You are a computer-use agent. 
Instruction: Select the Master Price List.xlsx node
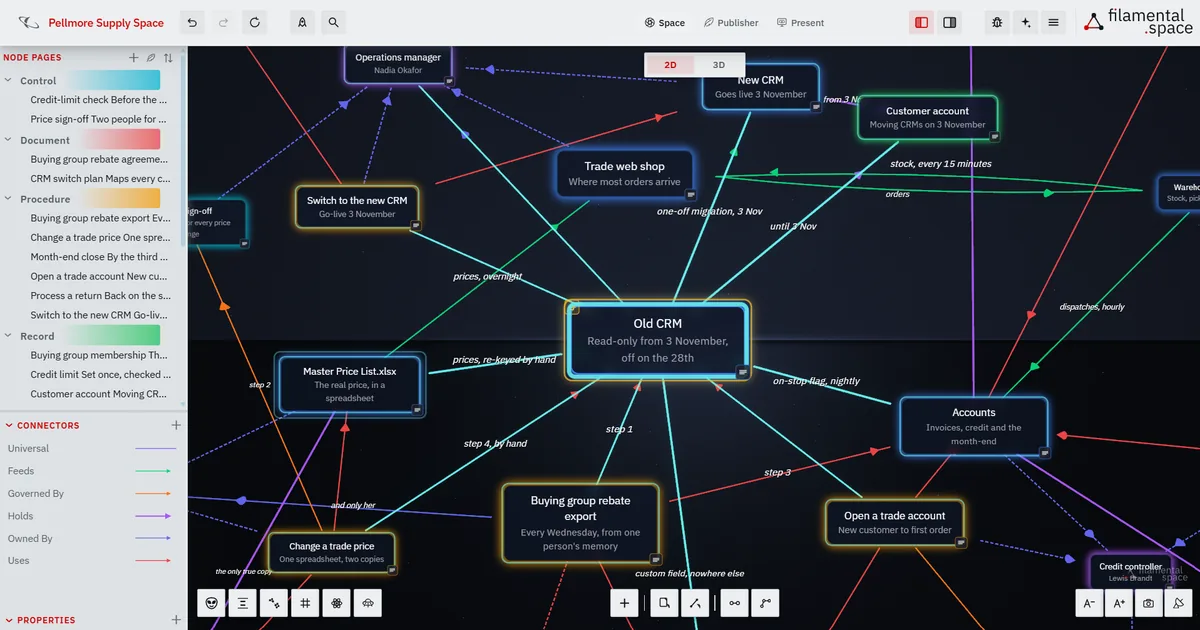350,385
